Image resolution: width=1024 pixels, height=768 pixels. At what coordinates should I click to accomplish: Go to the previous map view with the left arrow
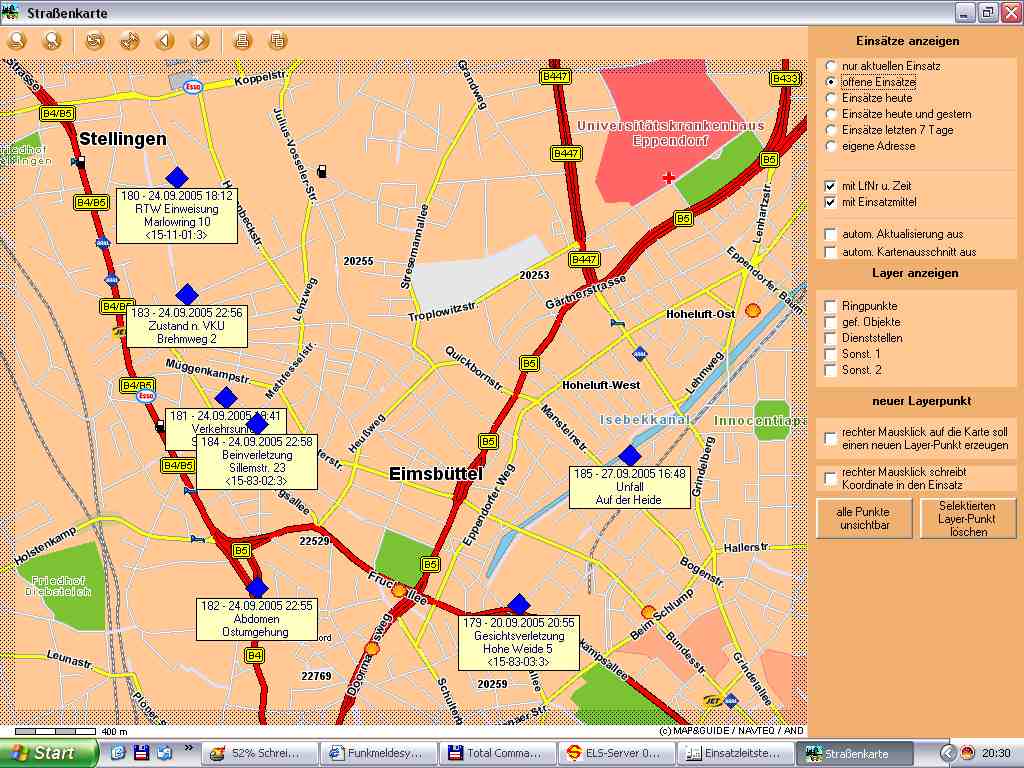[164, 41]
